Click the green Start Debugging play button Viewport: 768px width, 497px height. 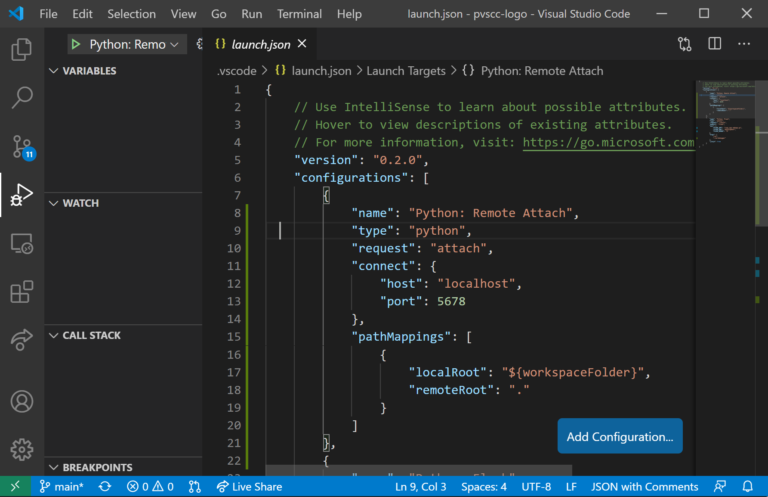tap(76, 45)
